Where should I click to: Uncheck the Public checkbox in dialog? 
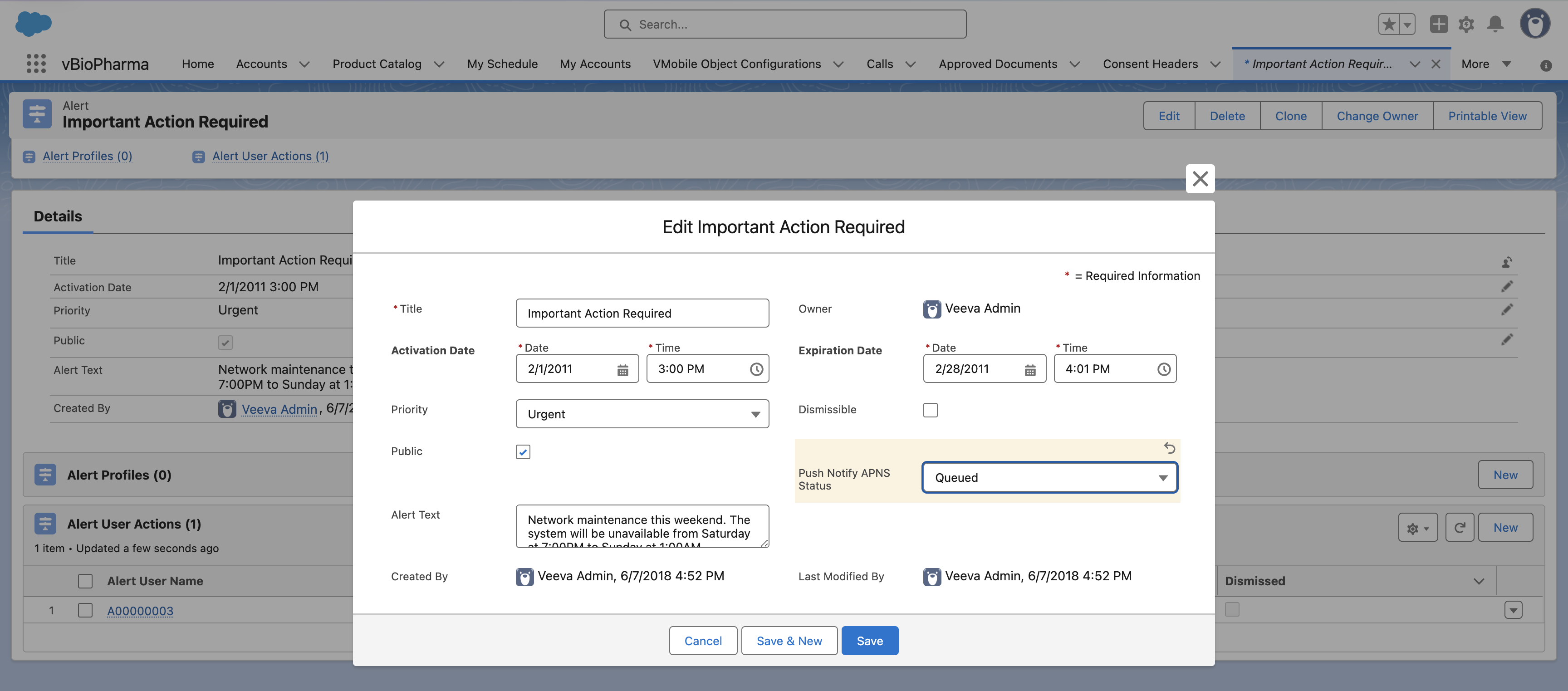point(522,452)
